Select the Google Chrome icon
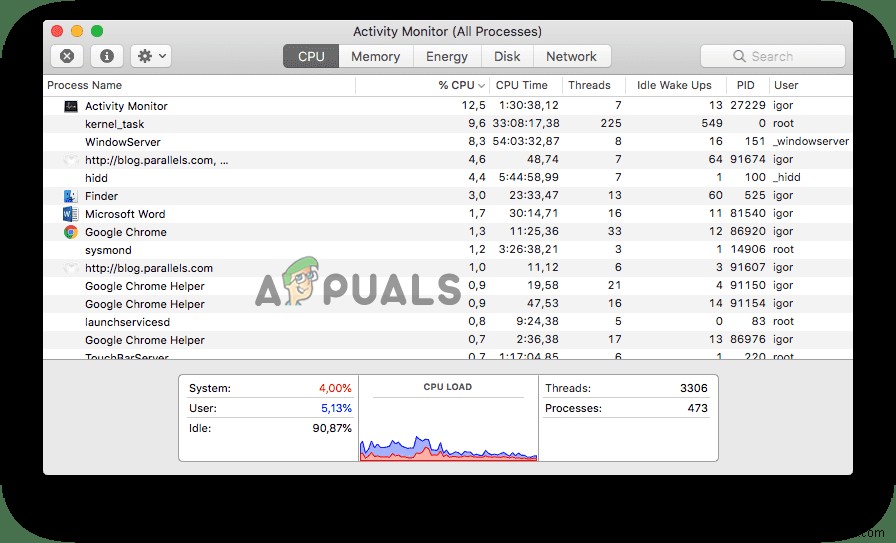This screenshot has height=543, width=896. tap(70, 232)
